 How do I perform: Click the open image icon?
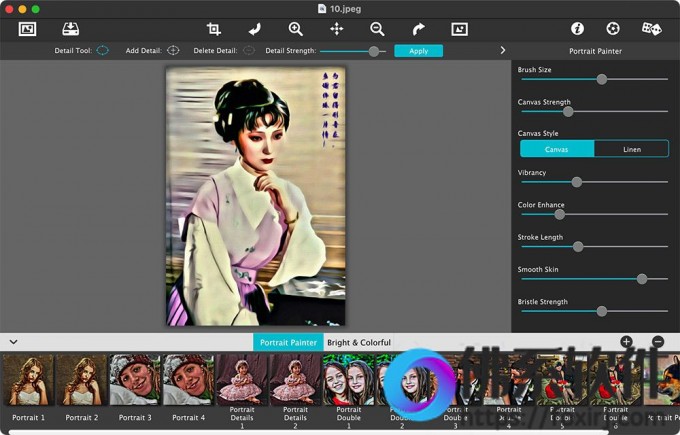(27, 29)
